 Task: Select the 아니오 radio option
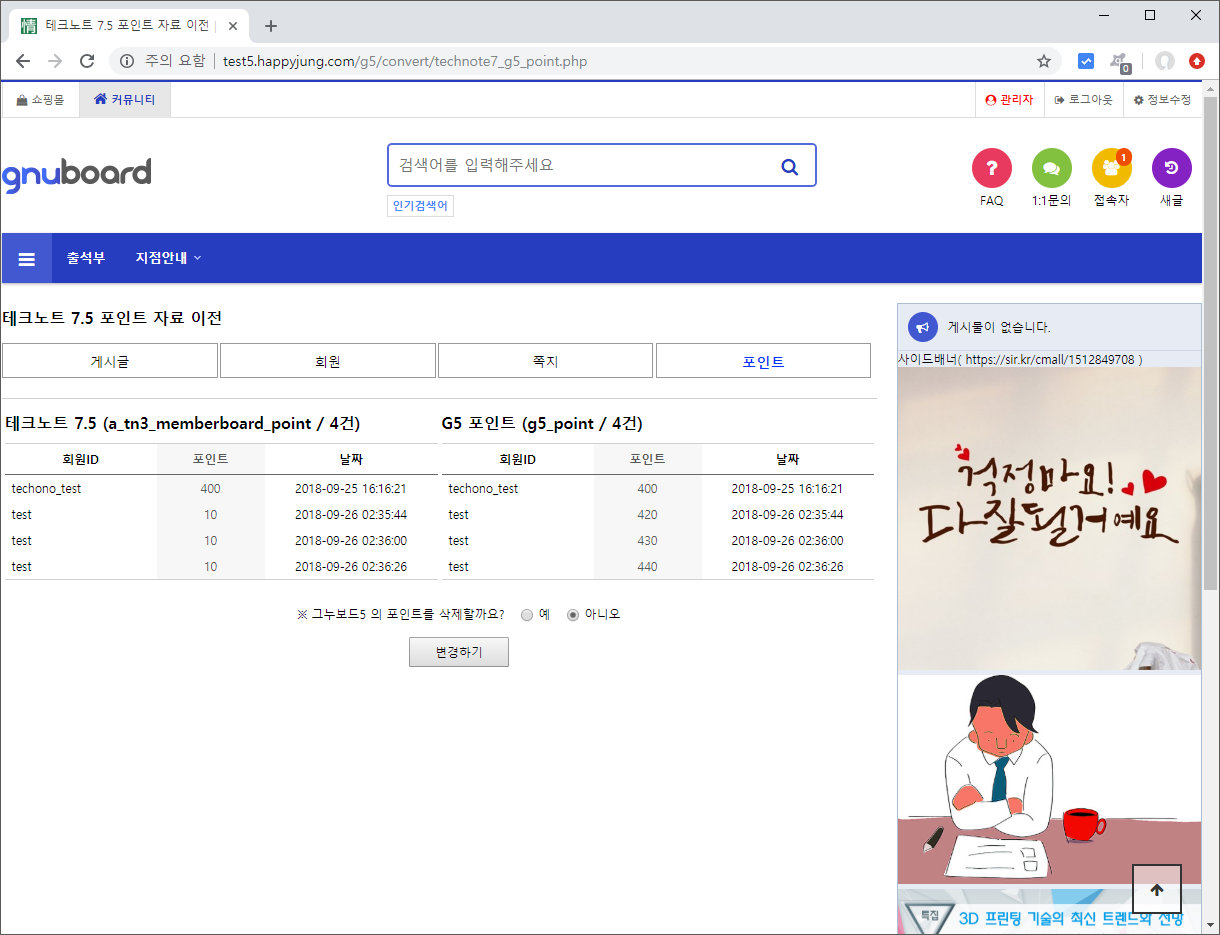[573, 615]
